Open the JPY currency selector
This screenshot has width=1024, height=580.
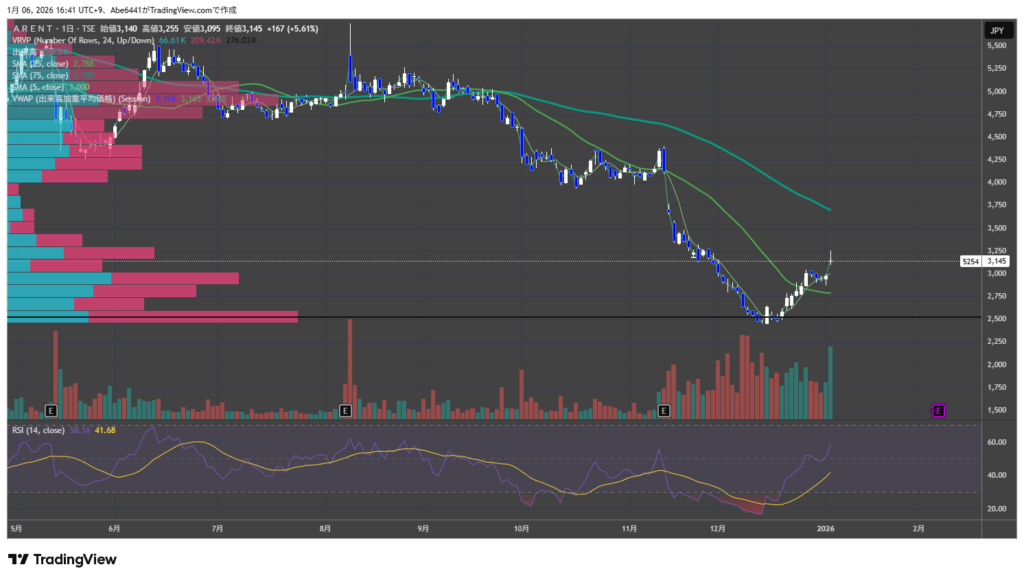(996, 31)
